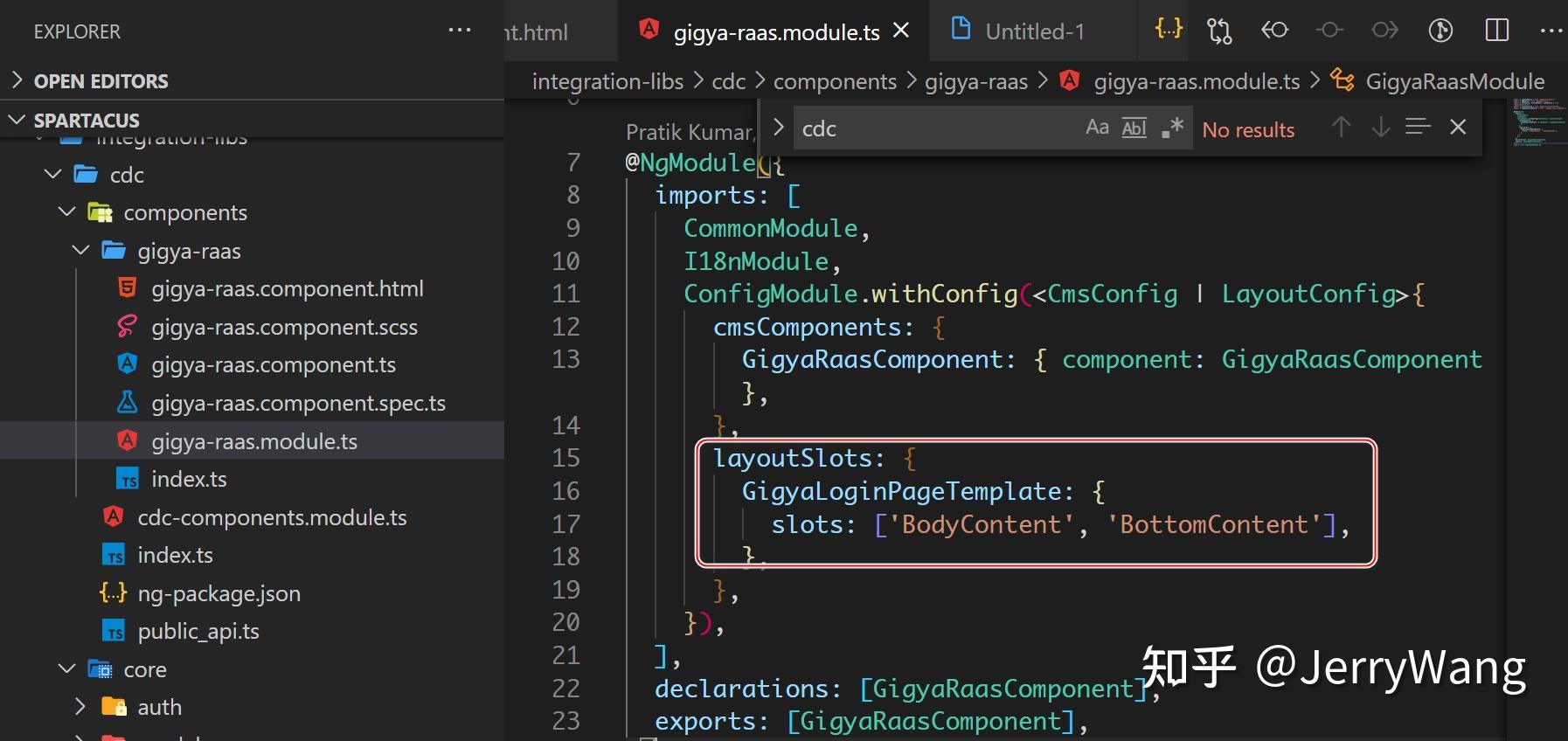Collapse the gigya-raas folder
Screen dimensions: 1568x741
(81, 251)
